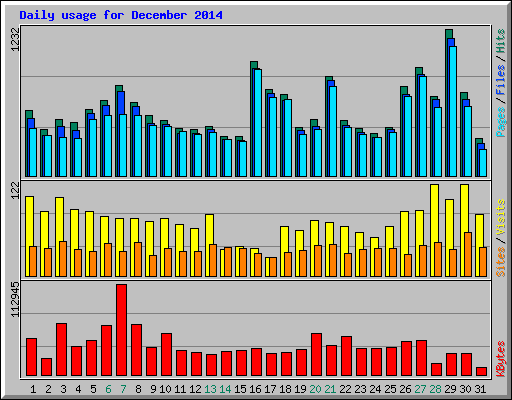Click the orange 'Sites' legend label
This screenshot has width=512, height=400.
[x=501, y=262]
